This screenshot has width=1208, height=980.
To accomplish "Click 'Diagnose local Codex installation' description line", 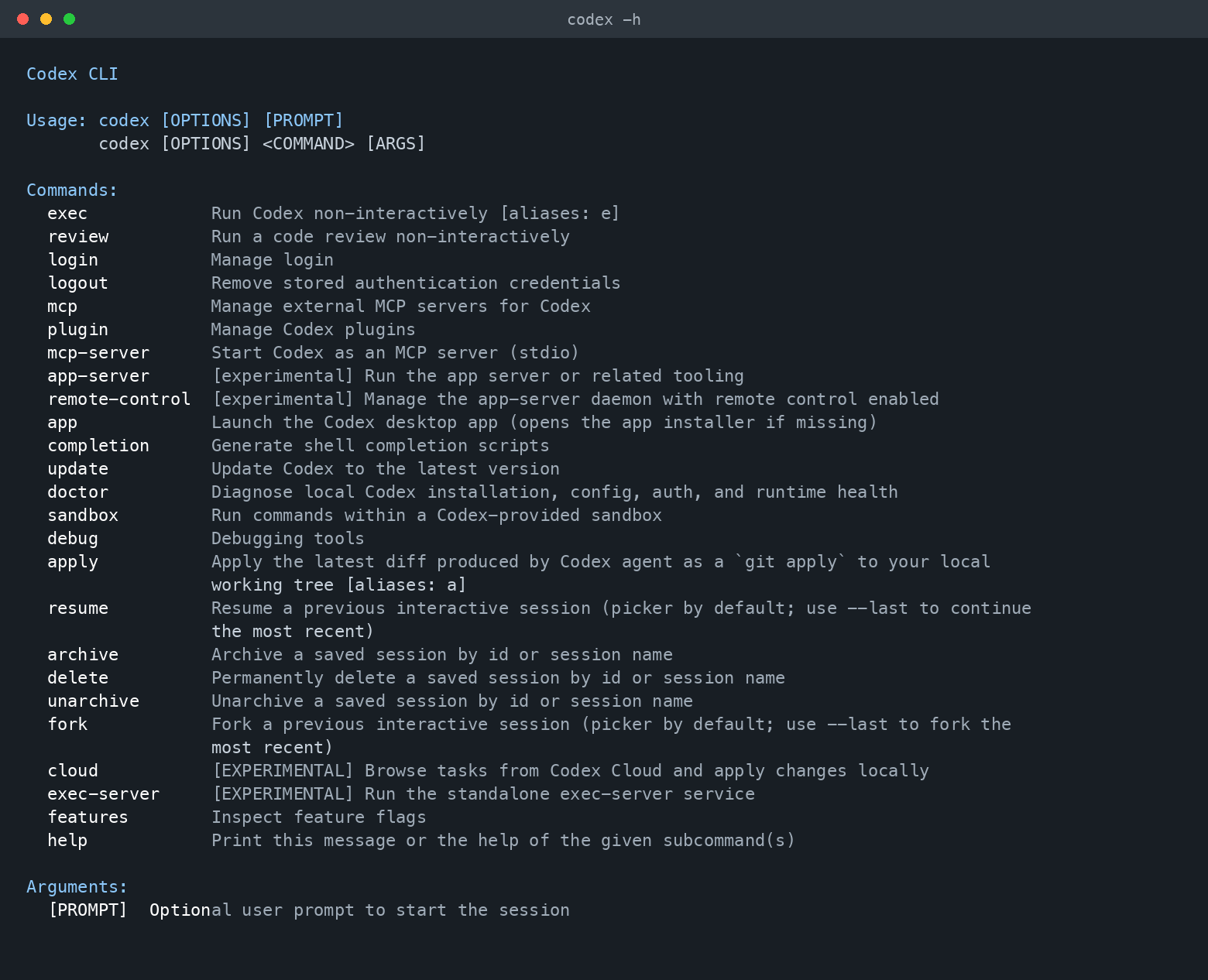I will [x=554, y=492].
